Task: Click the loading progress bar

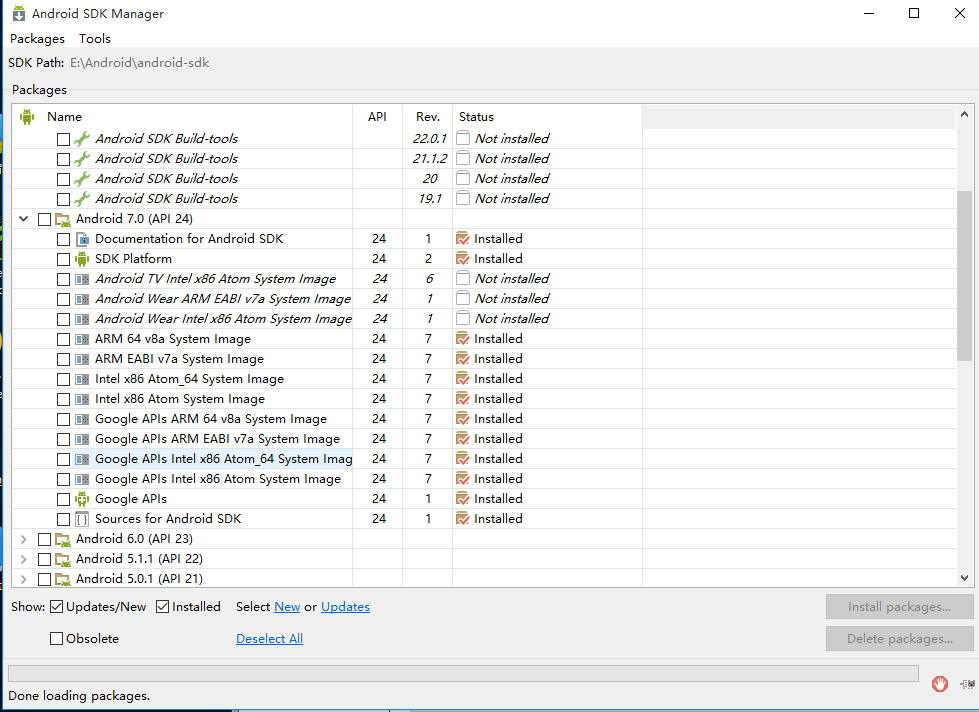Action: pyautogui.click(x=463, y=673)
